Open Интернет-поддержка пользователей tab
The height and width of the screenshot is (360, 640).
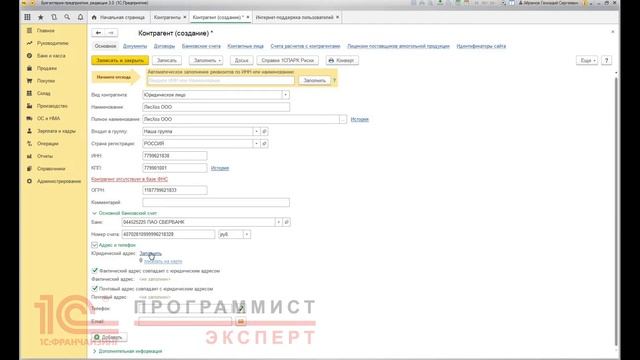(295, 18)
